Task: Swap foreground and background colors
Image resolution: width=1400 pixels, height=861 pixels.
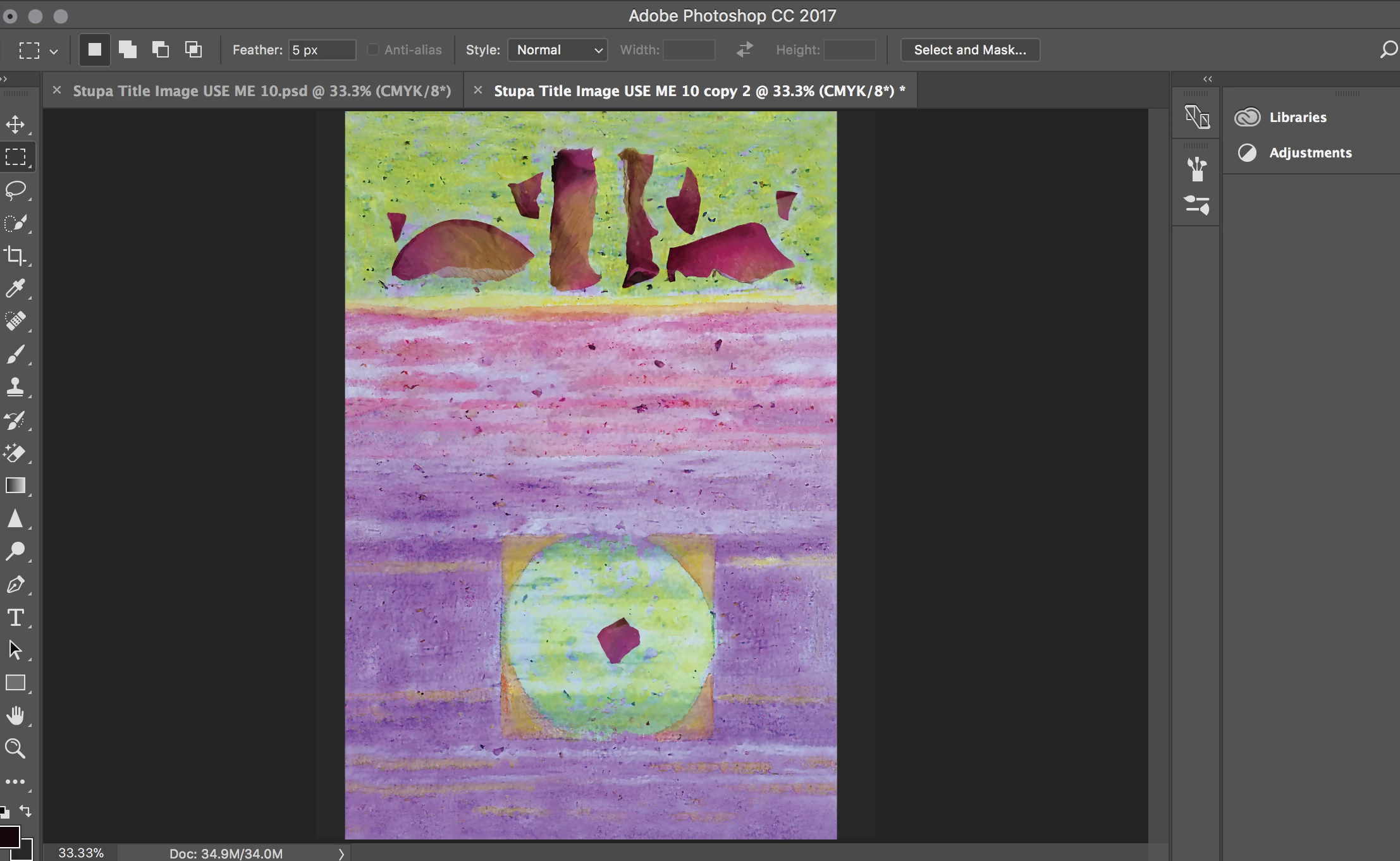Action: pyautogui.click(x=25, y=810)
